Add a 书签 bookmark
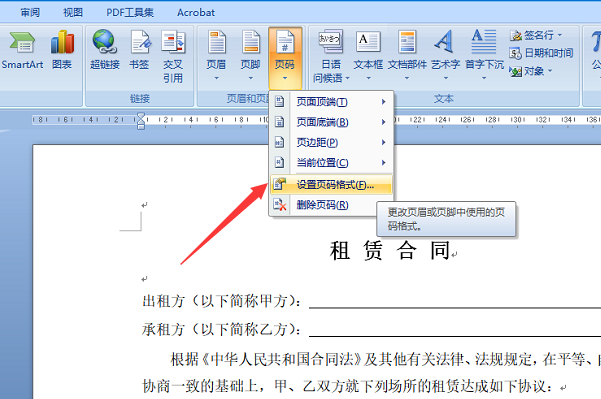 [139, 50]
